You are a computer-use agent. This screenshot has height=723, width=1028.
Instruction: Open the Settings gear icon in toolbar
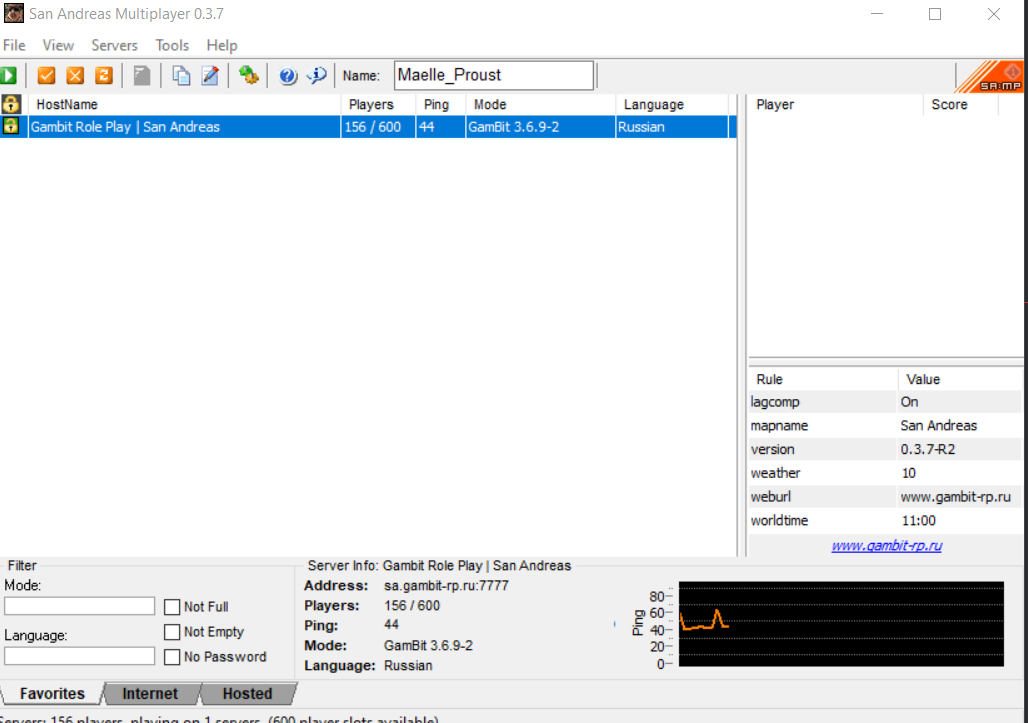pyautogui.click(x=248, y=76)
